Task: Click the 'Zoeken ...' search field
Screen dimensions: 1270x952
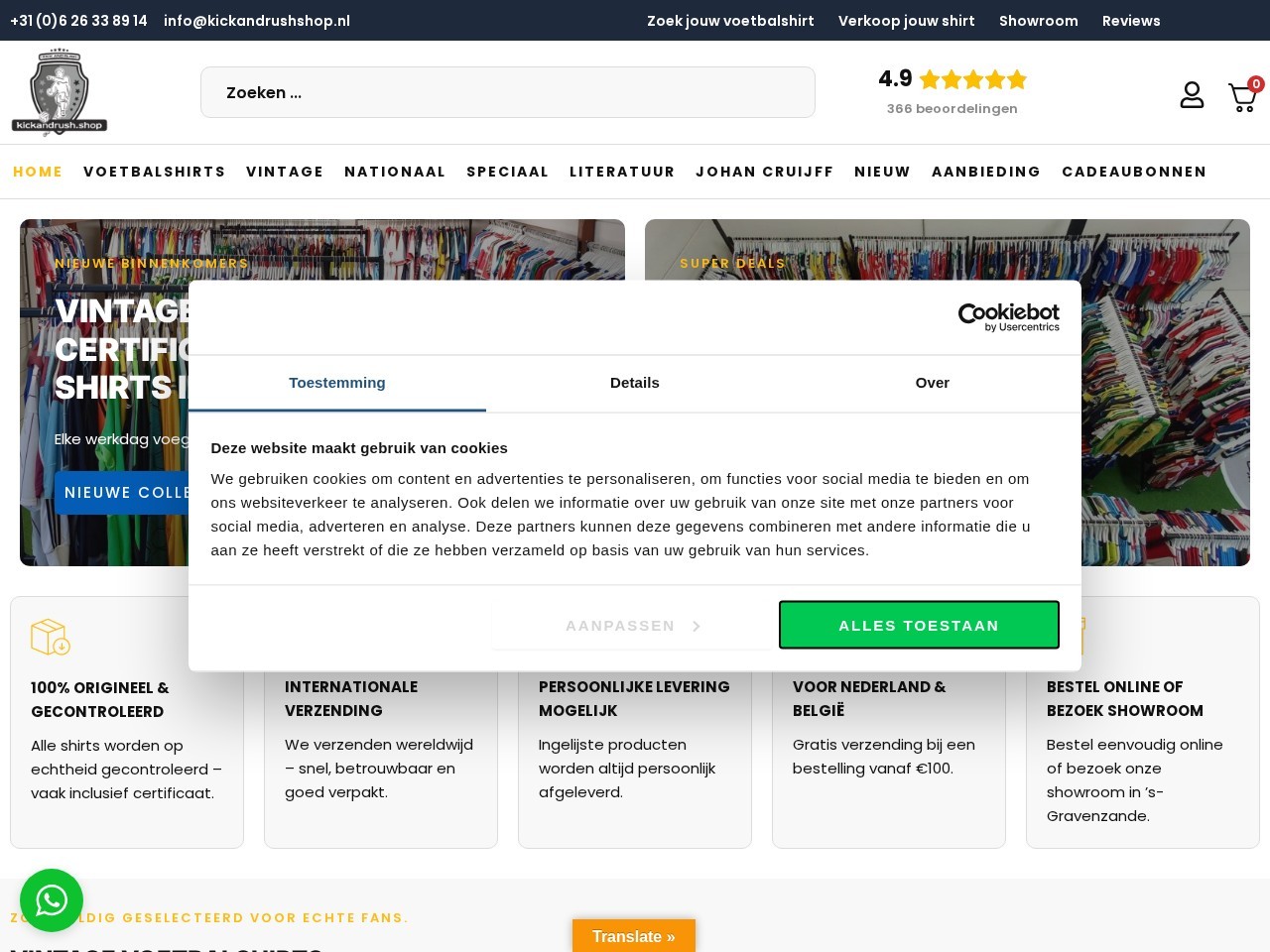Action: 508,92
